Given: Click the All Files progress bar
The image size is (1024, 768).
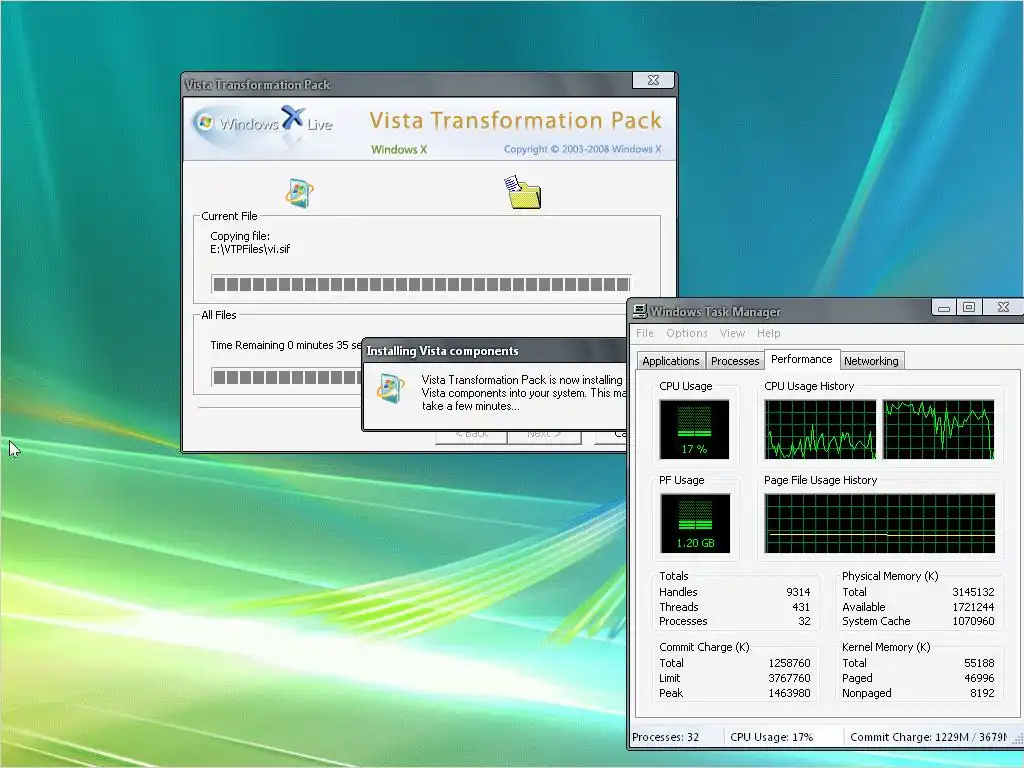Looking at the screenshot, I should [287, 377].
